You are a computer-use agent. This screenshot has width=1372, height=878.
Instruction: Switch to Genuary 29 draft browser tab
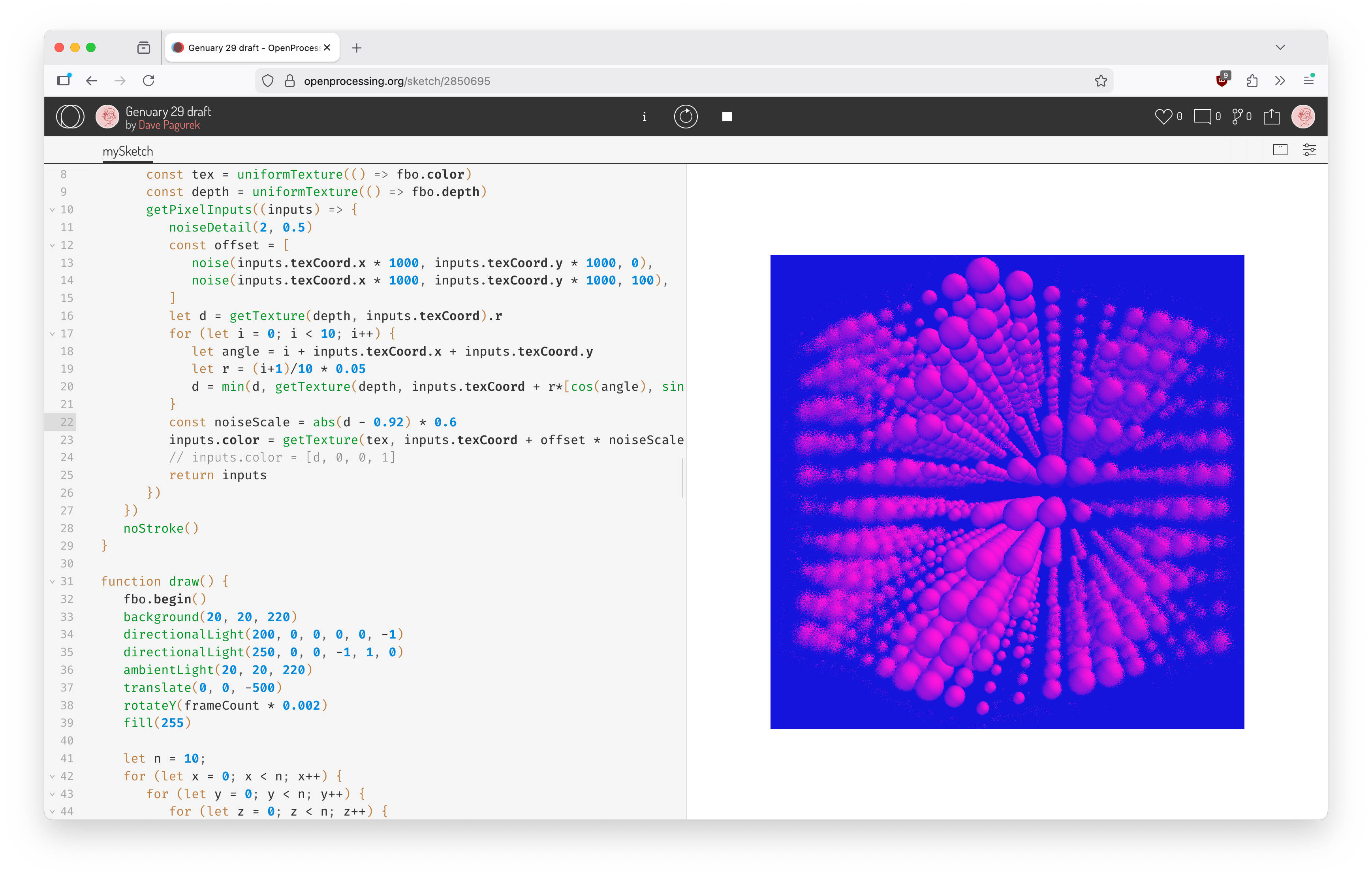pos(251,48)
